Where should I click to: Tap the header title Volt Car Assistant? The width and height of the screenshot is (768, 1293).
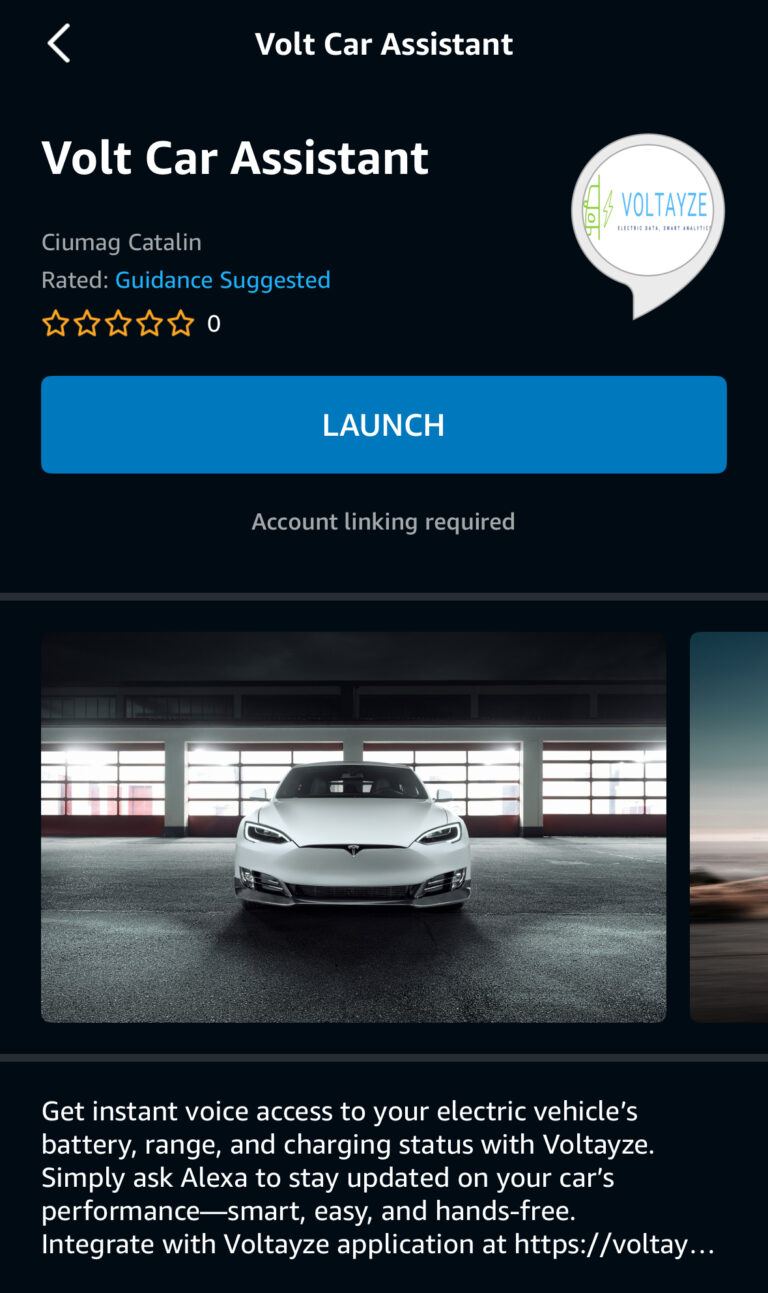coord(384,44)
